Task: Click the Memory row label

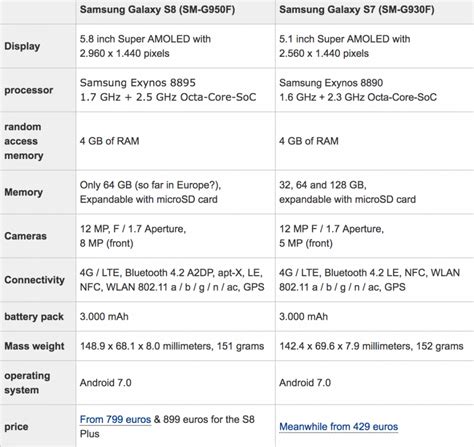Action: point(24,192)
